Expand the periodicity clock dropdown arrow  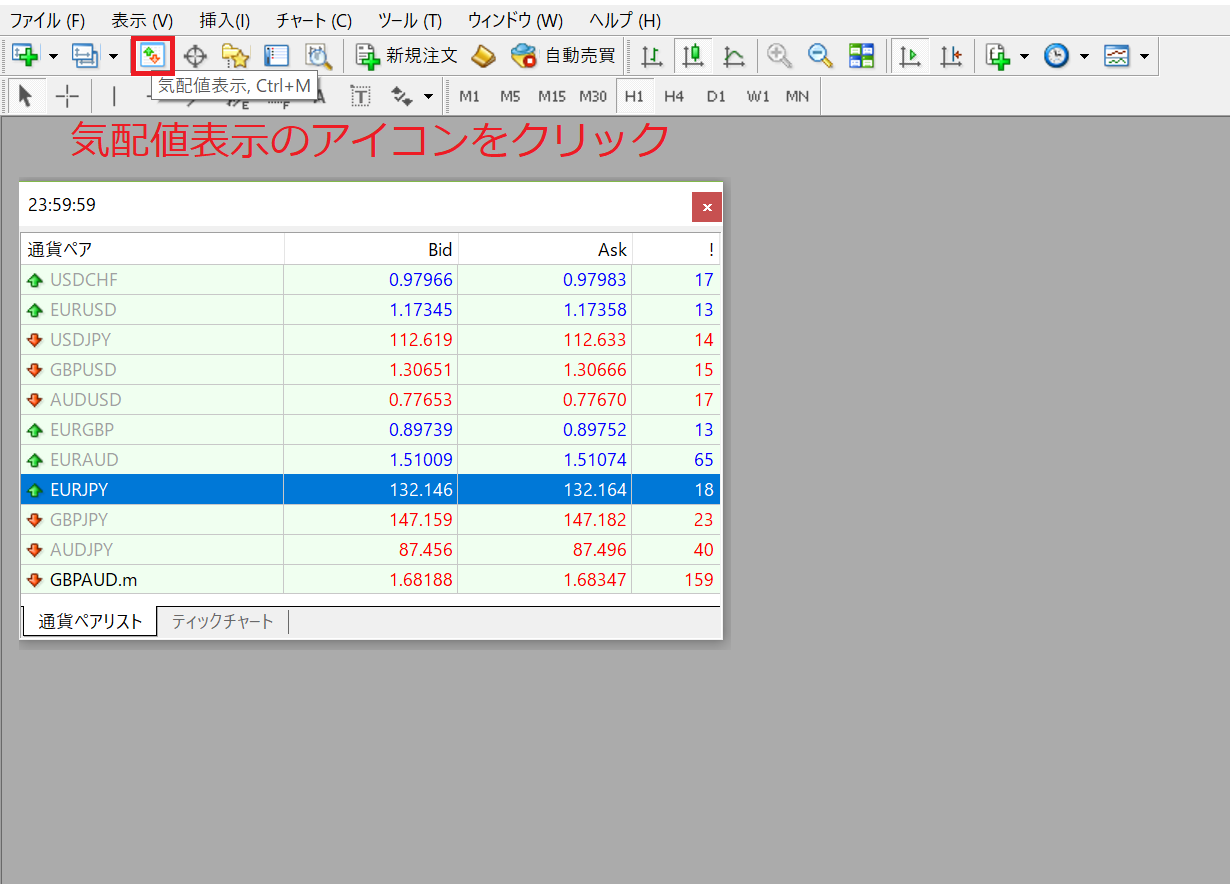pyautogui.click(x=1084, y=56)
